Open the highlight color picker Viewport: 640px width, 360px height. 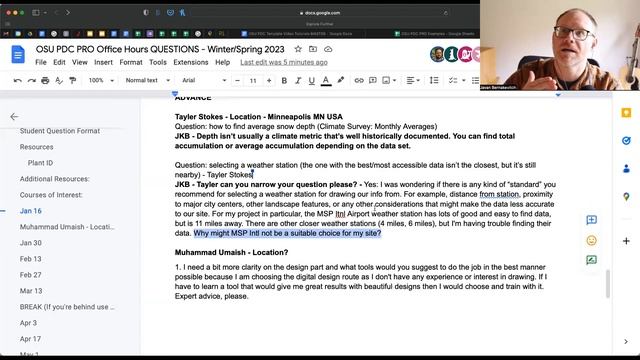coord(340,80)
